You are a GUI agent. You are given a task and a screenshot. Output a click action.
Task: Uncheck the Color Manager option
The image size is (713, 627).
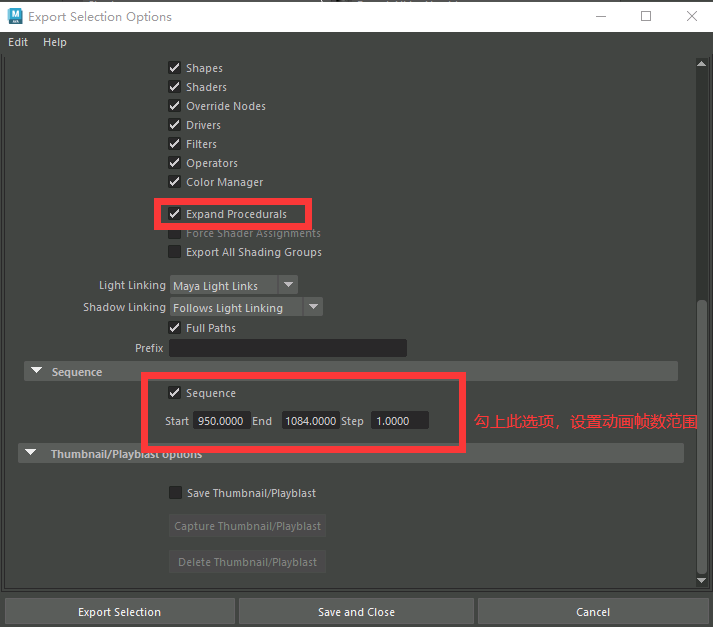click(175, 182)
